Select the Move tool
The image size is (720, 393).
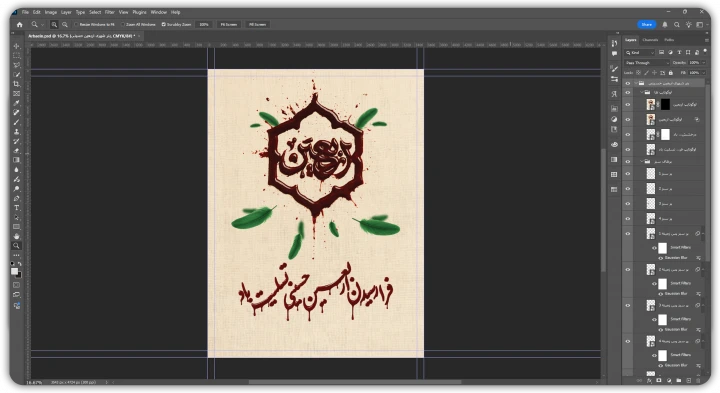17,46
